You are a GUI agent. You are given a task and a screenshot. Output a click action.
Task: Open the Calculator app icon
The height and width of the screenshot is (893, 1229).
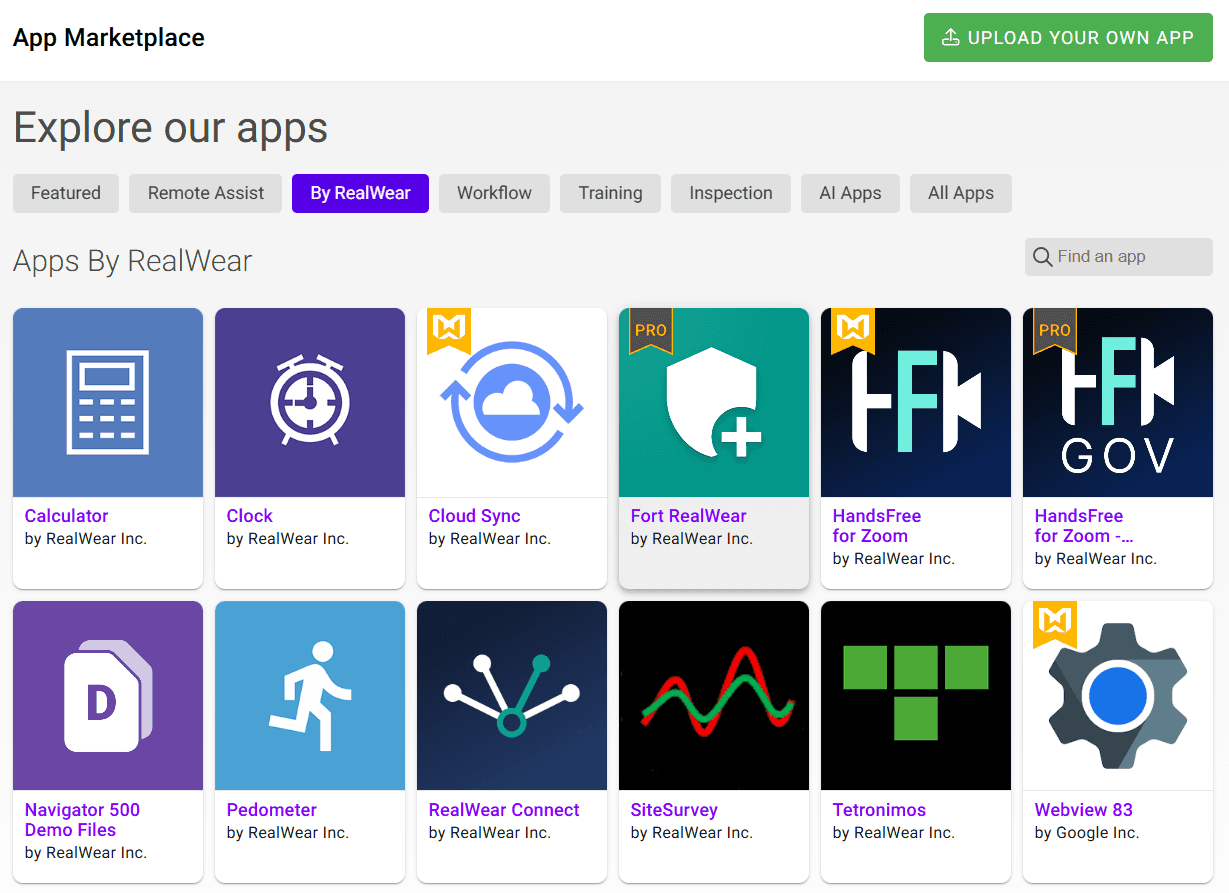point(108,402)
